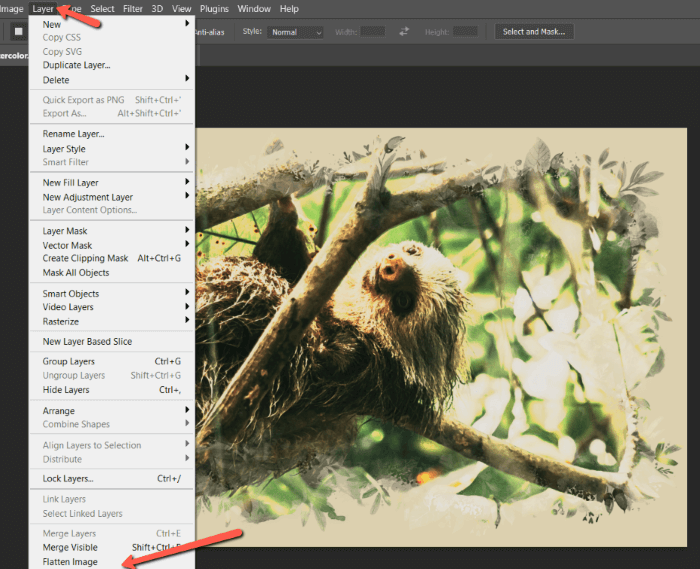Image resolution: width=700 pixels, height=569 pixels.
Task: Open the New Adjustment Layer submenu
Action: coord(87,197)
